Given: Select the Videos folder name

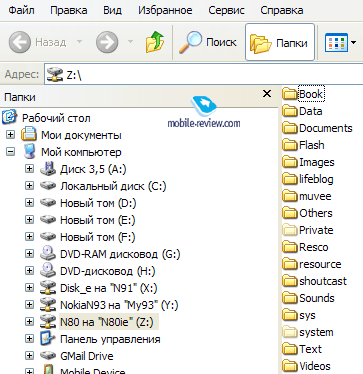Looking at the screenshot, I should pos(315,366).
